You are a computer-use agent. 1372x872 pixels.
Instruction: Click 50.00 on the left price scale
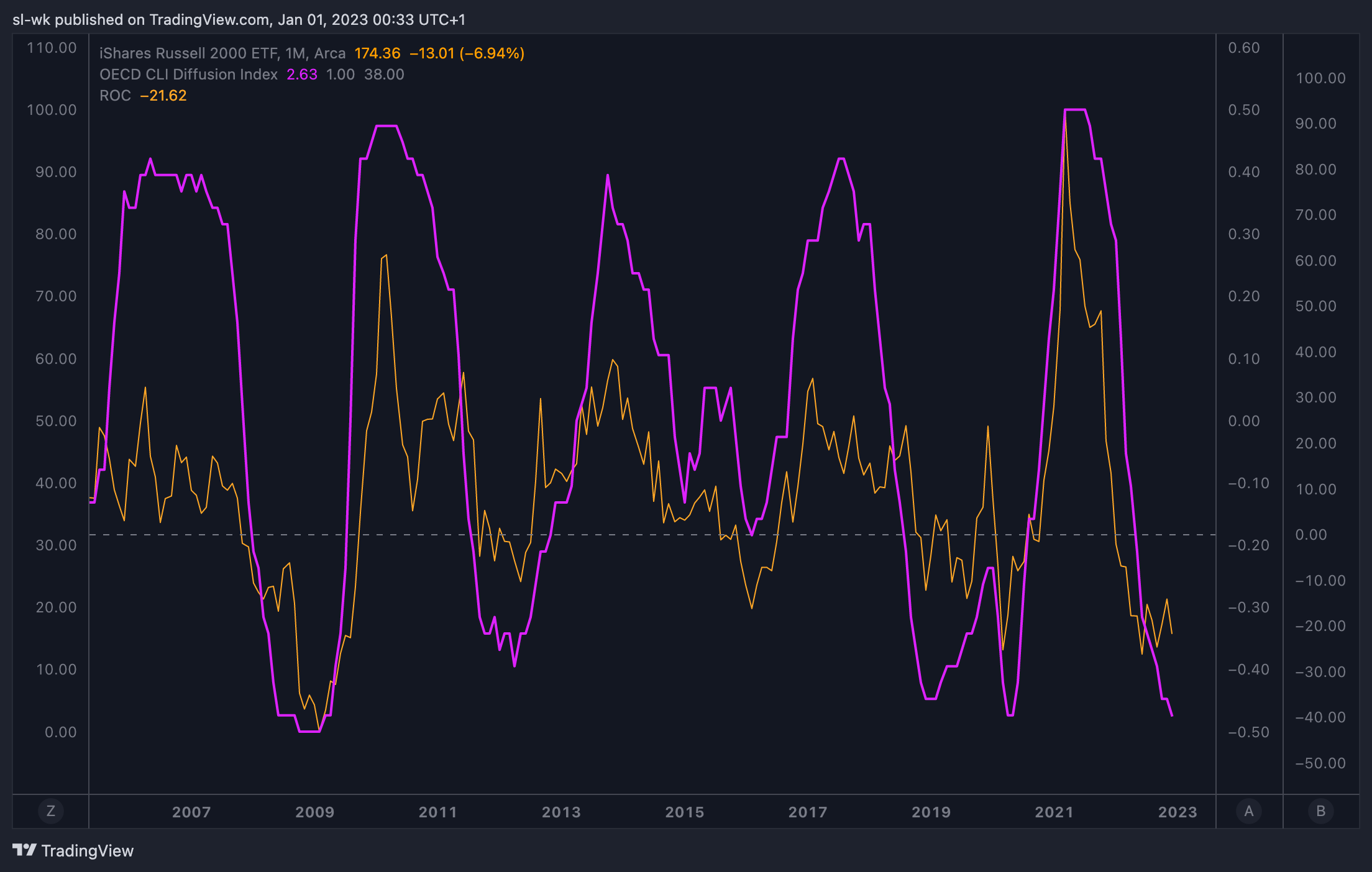tap(56, 420)
